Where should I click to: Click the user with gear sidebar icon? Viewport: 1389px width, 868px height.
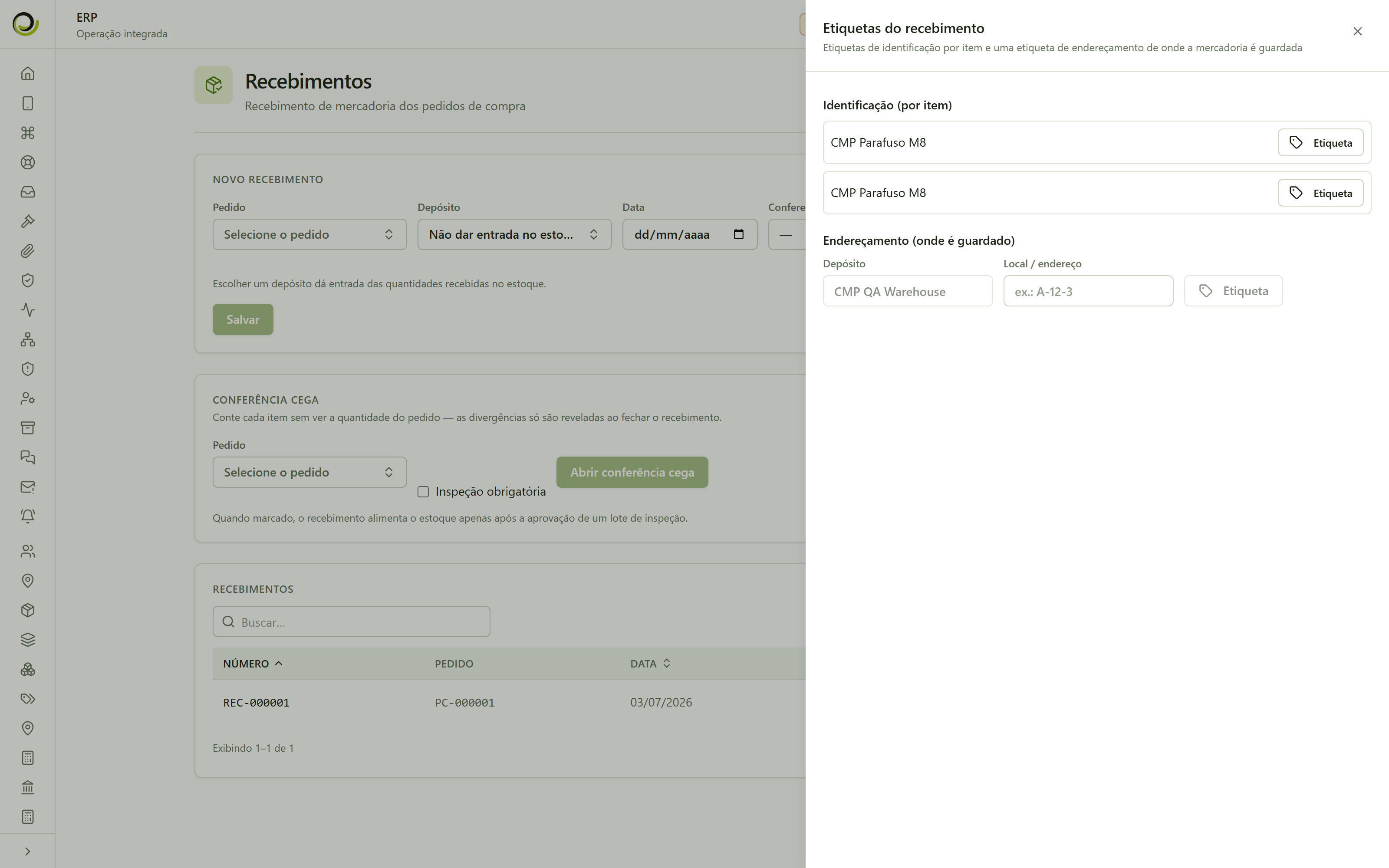click(x=27, y=398)
